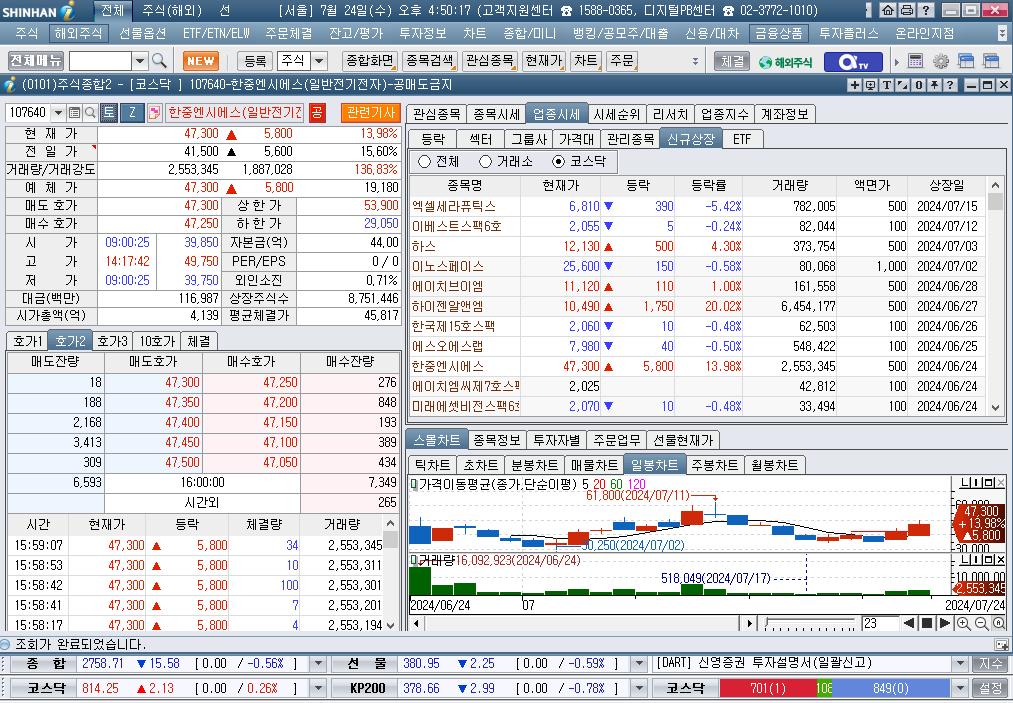
Task: Switch to the 주봉차트 tab
Action: tap(715, 465)
